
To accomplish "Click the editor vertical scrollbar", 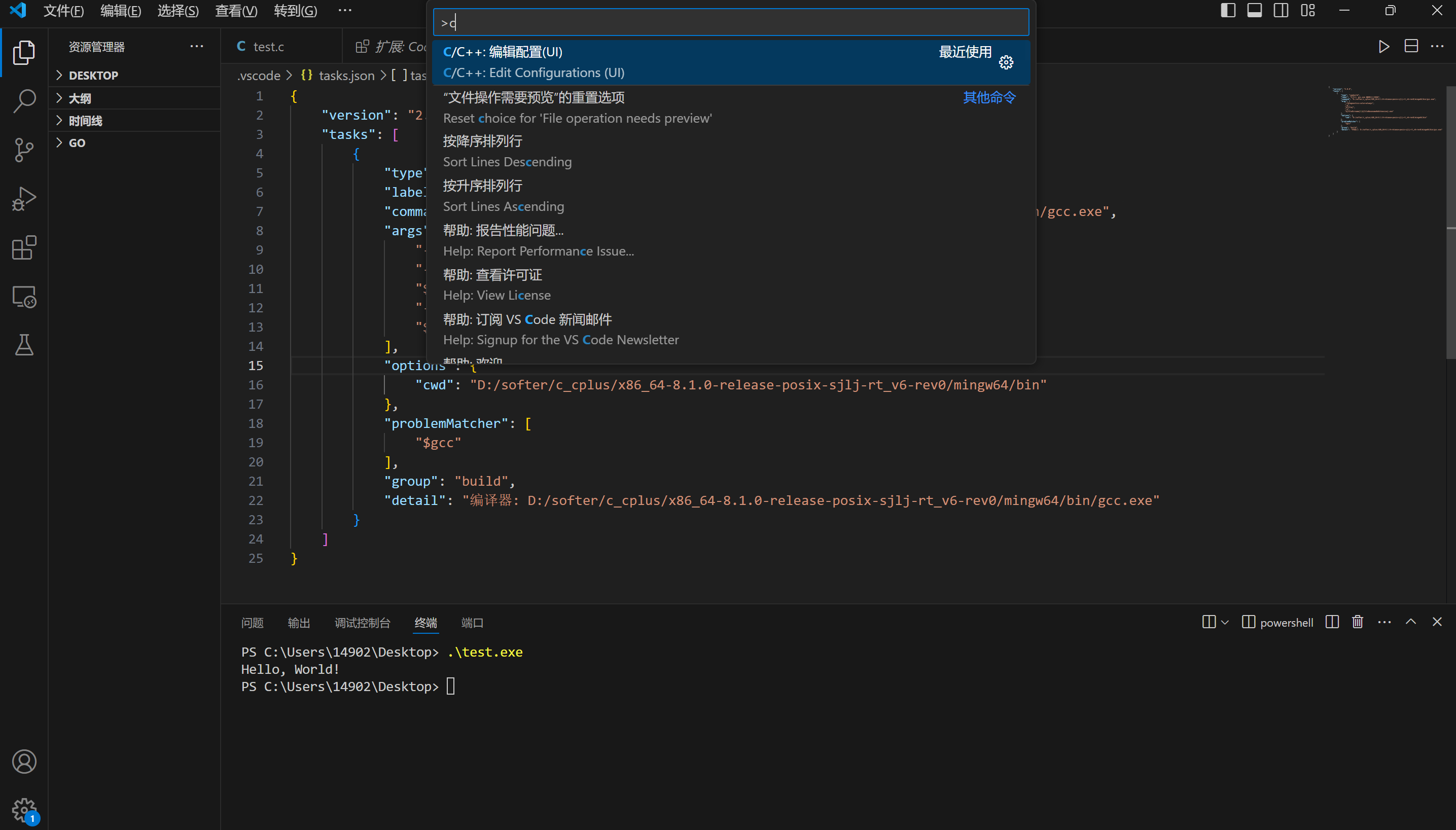I will pos(1451,222).
